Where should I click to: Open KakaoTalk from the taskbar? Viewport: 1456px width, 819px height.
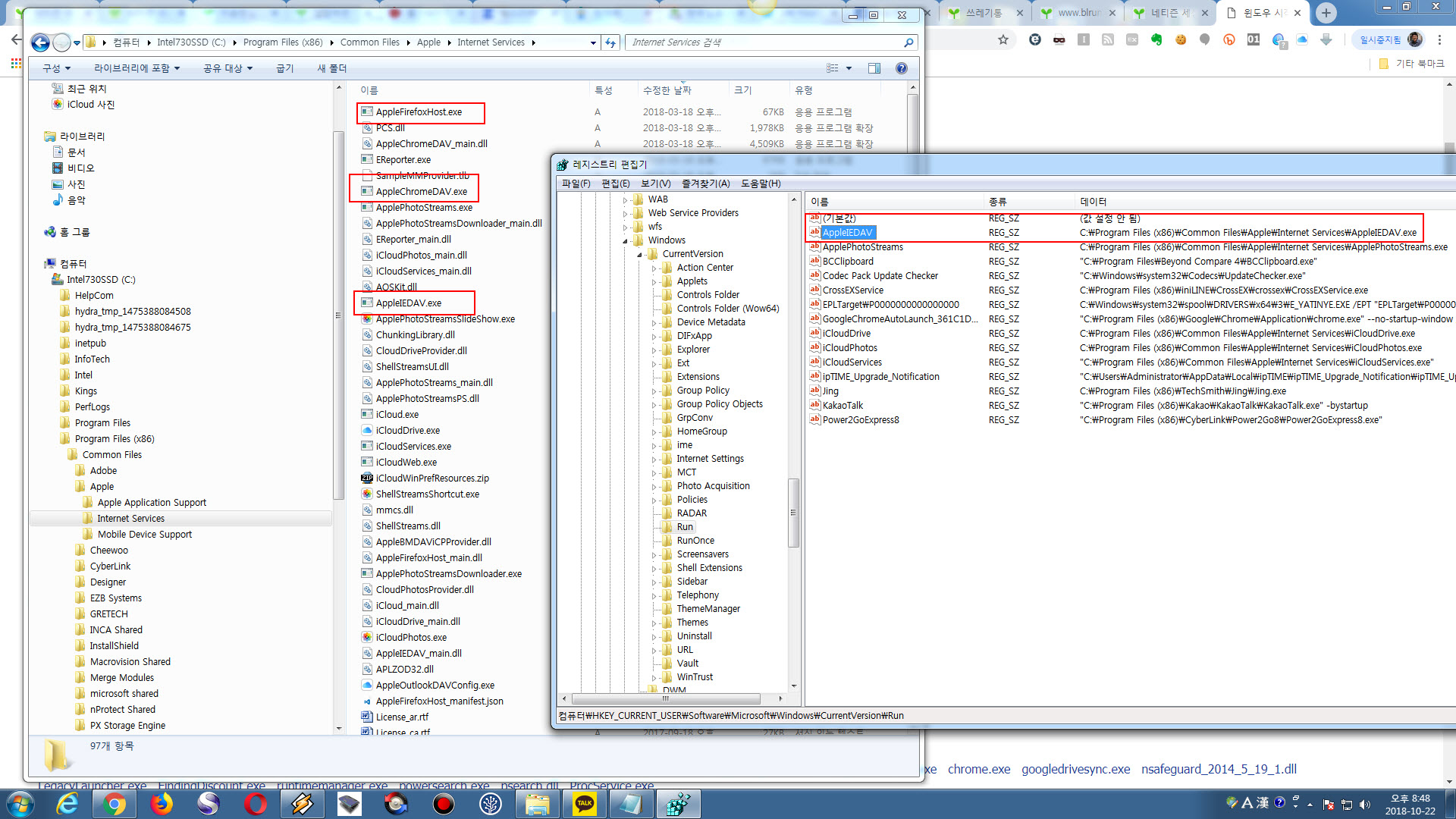tap(584, 804)
